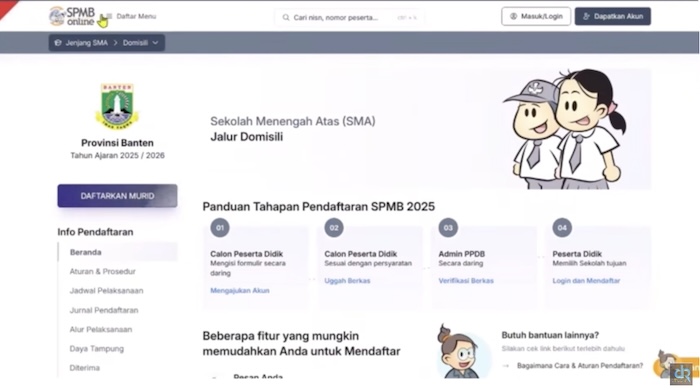Select step 03 circle badge
Viewport: 700px width, 390px height.
[448, 228]
